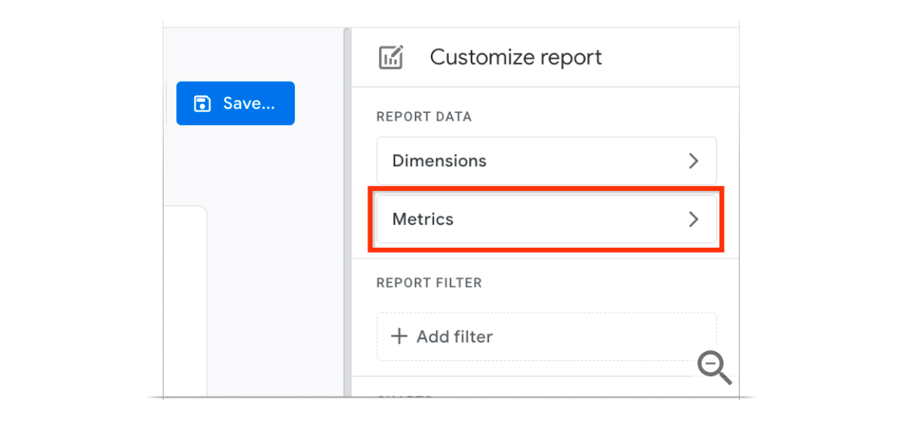Screen dimensions: 919x429
Task: Click the Customize report title
Action: coord(516,57)
